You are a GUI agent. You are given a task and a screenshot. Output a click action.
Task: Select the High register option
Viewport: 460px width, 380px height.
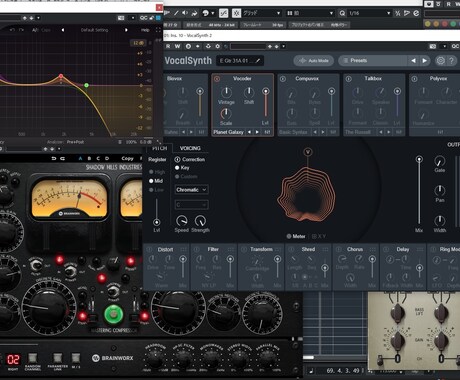[157, 172]
